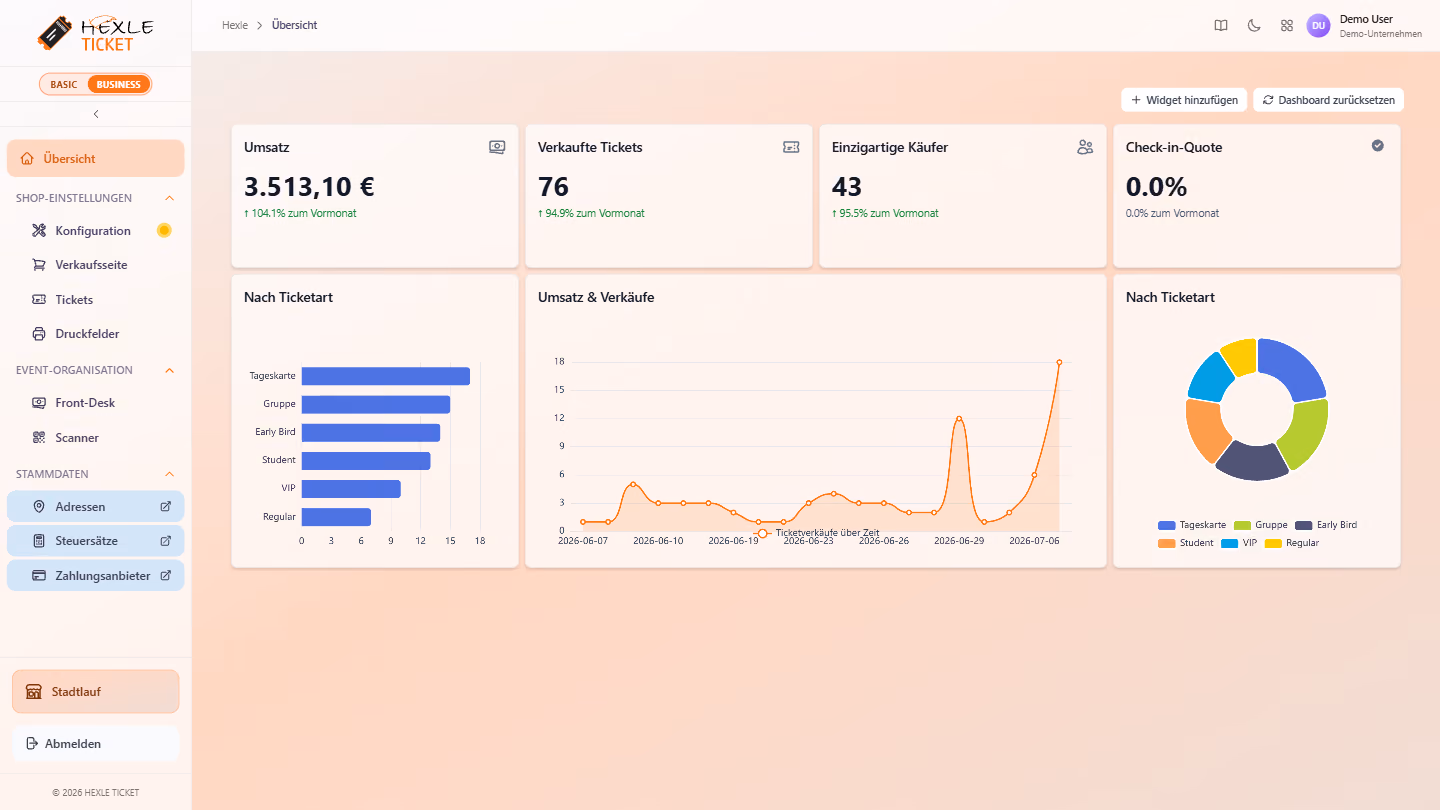Screen dimensions: 1440x810
Task: Open the Zahlungsanbieter link
Action: [x=96, y=575]
